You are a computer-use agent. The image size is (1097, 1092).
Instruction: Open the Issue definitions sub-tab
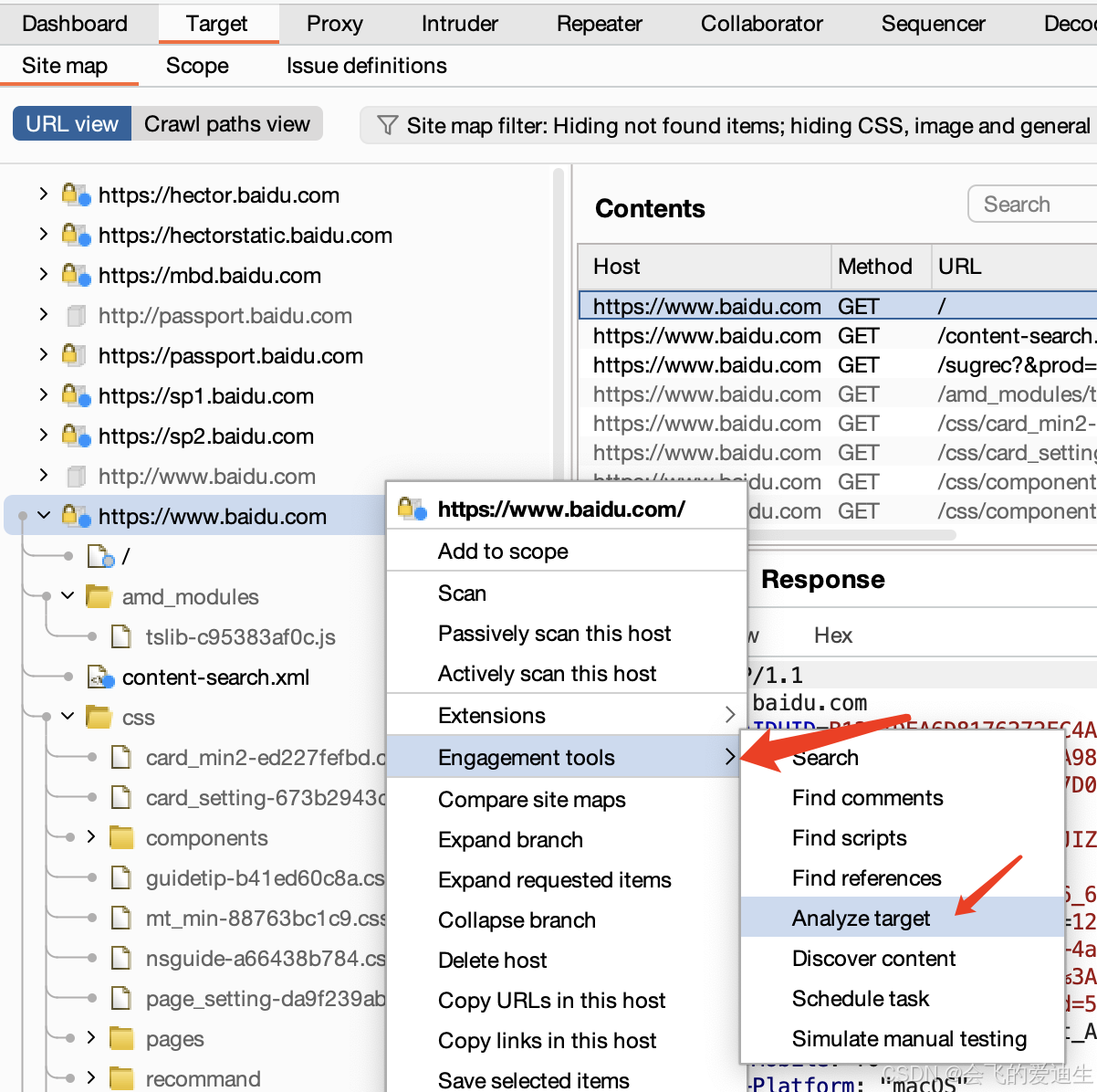[367, 66]
